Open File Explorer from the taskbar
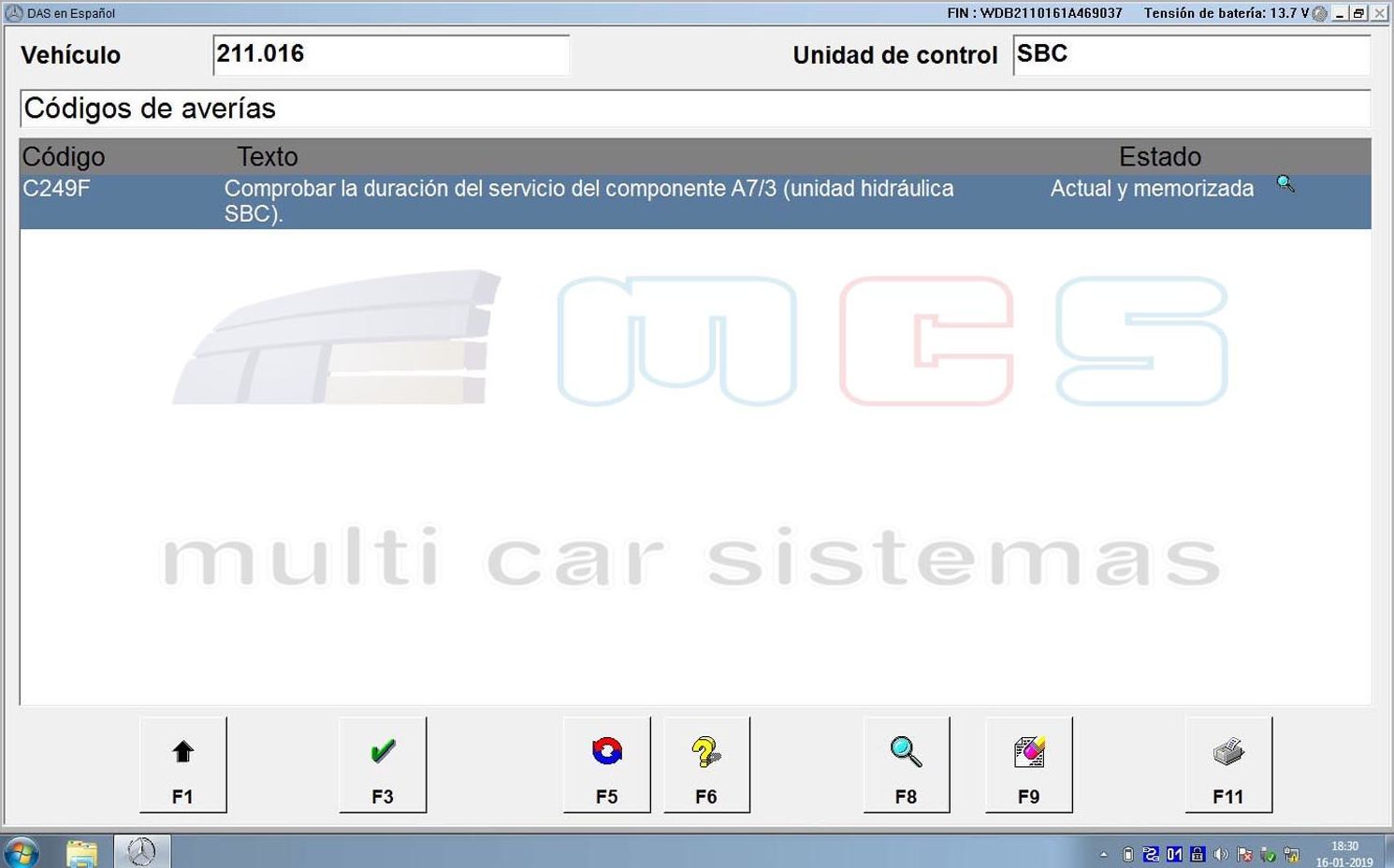1394x868 pixels. (82, 853)
